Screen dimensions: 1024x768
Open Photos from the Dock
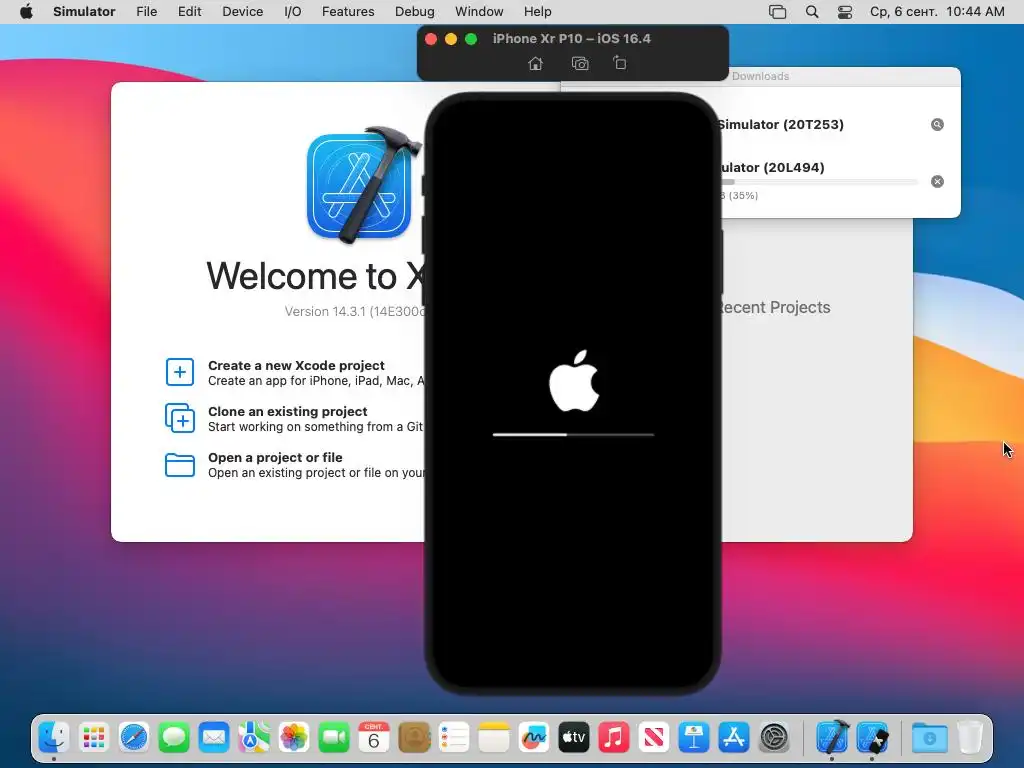[x=294, y=738]
